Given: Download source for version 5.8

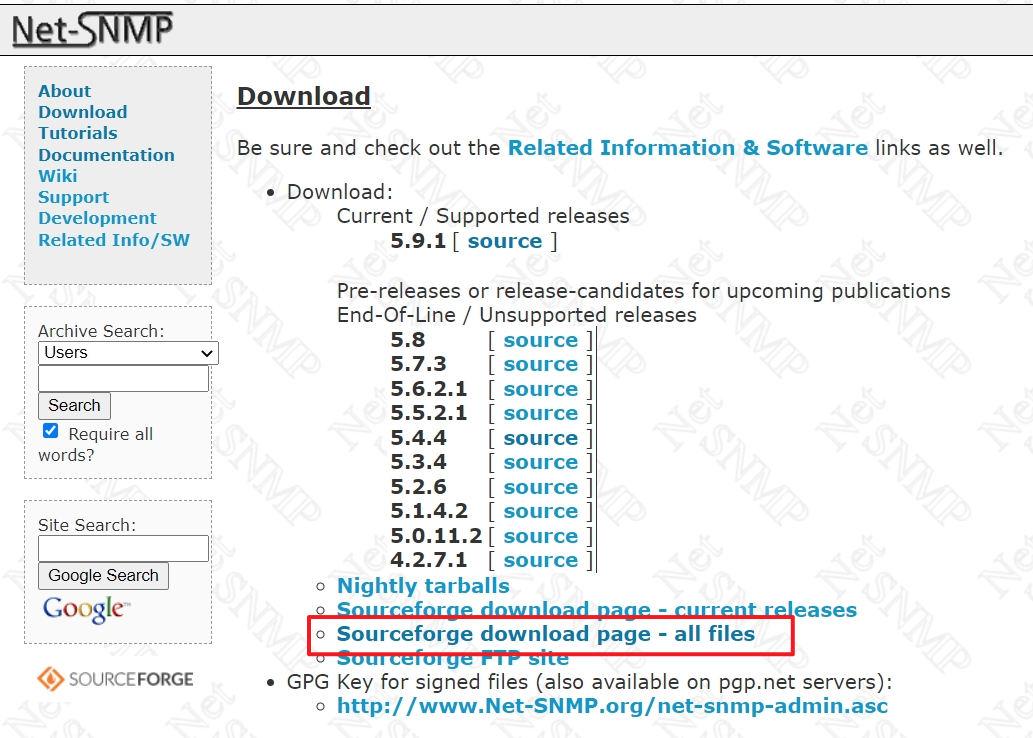Looking at the screenshot, I should pos(541,340).
